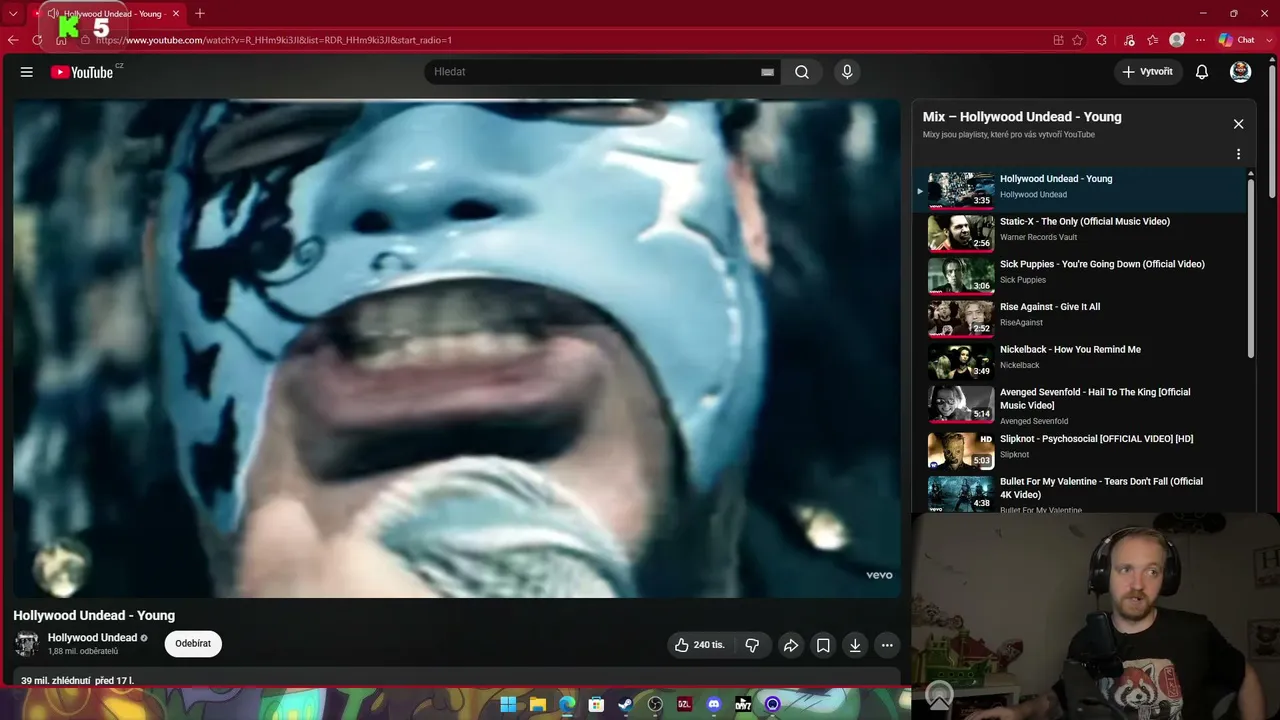Image resolution: width=1280 pixels, height=720 pixels.
Task: Open the Hollywood Undead channel name link
Action: click(x=93, y=638)
